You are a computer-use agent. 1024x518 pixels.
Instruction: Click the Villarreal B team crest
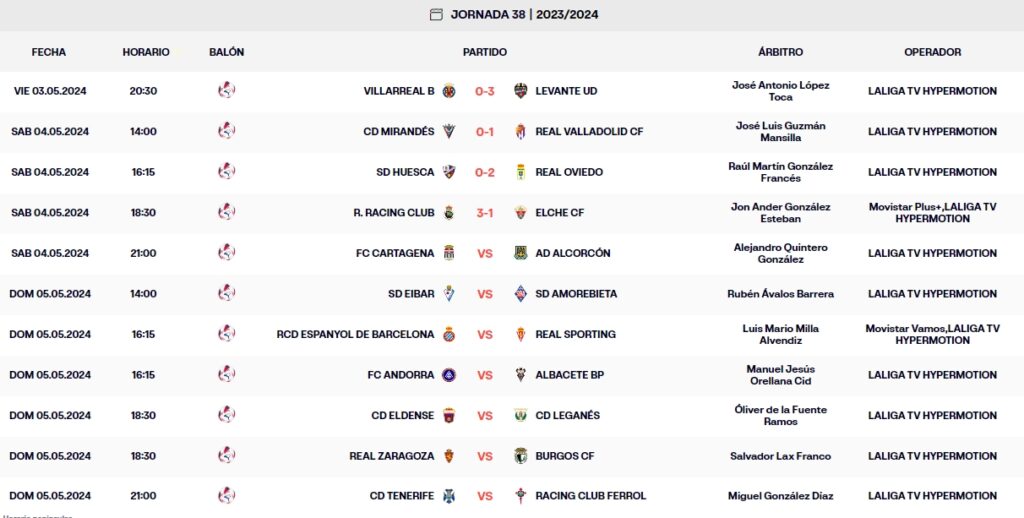(449, 91)
